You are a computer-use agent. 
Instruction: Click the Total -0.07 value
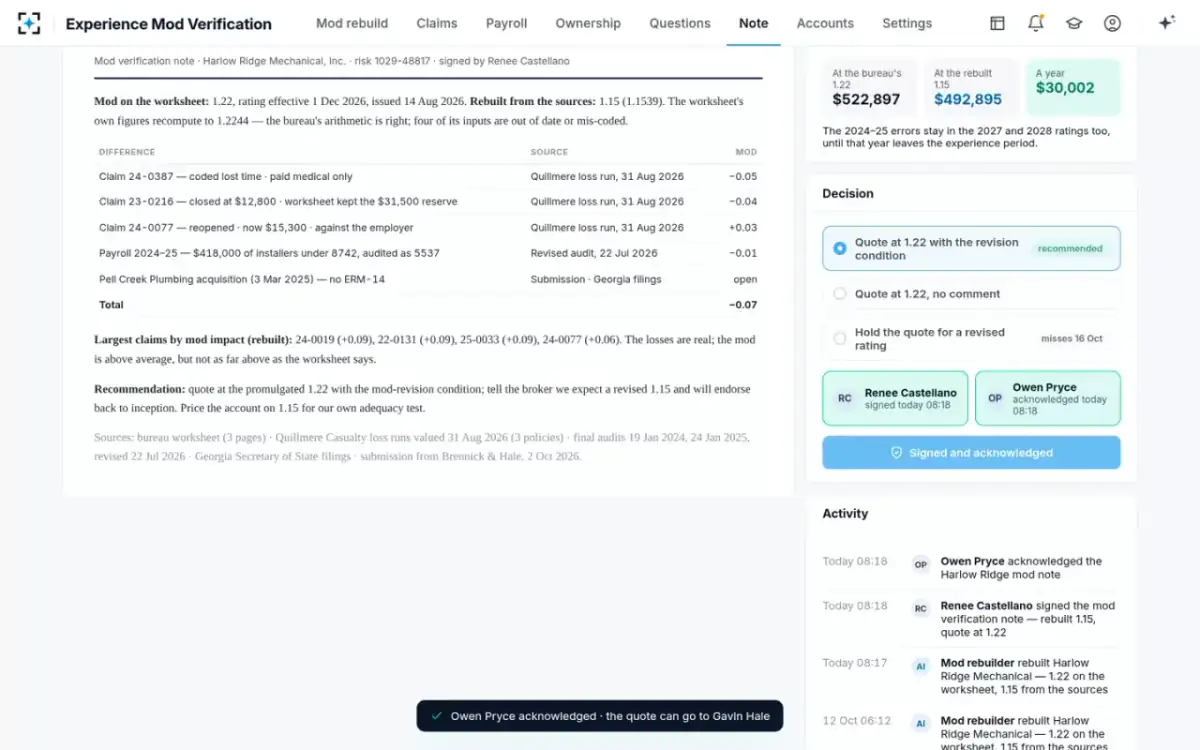click(743, 304)
